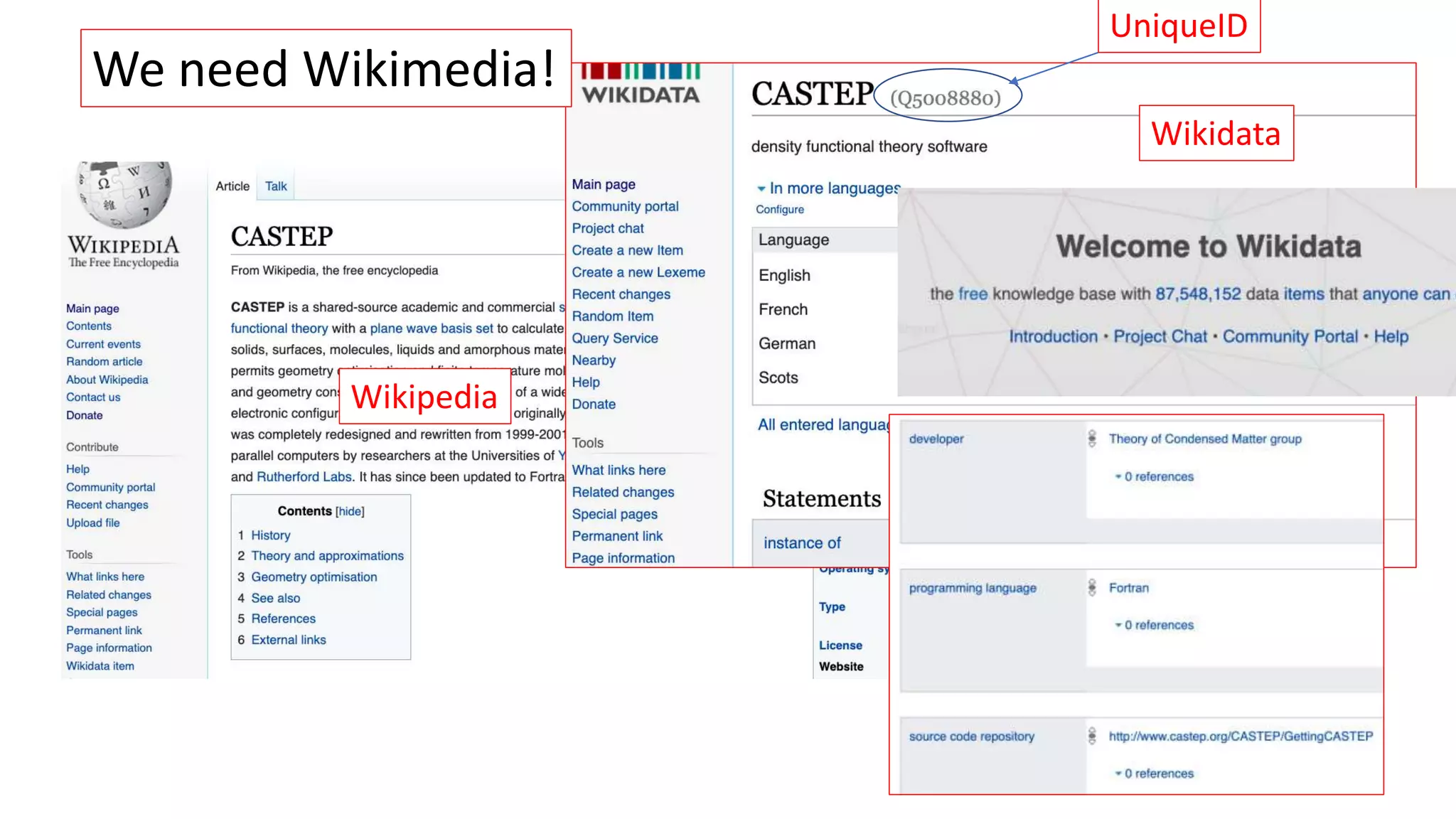Click Contact us in Wikipedia sidebar
1456x819 pixels.
[93, 397]
